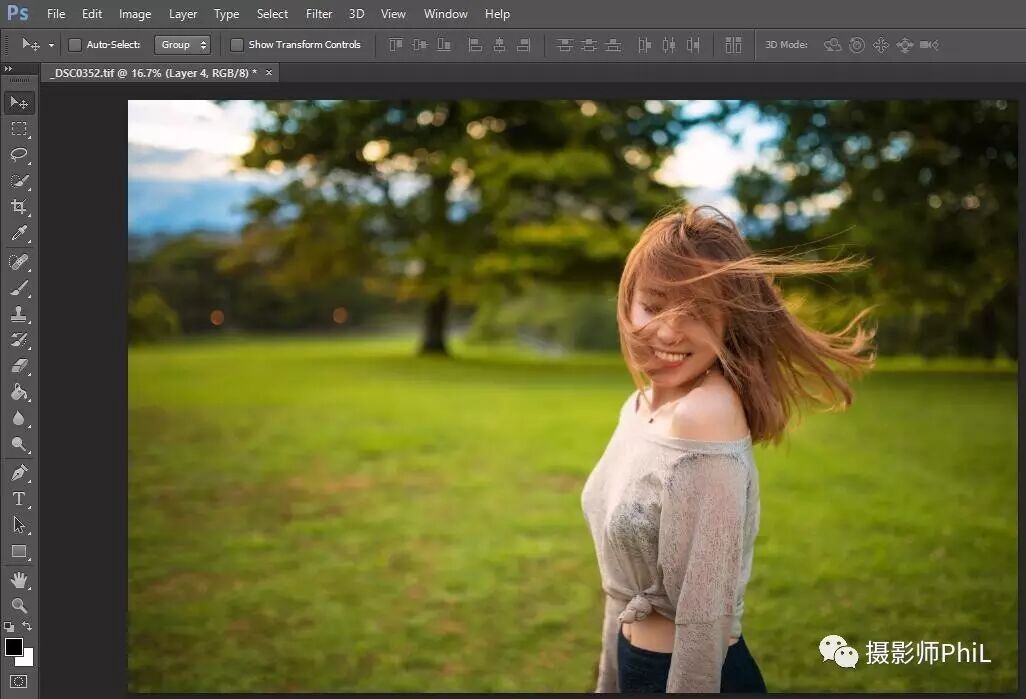
Task: Select the Lasso tool
Action: pos(19,155)
